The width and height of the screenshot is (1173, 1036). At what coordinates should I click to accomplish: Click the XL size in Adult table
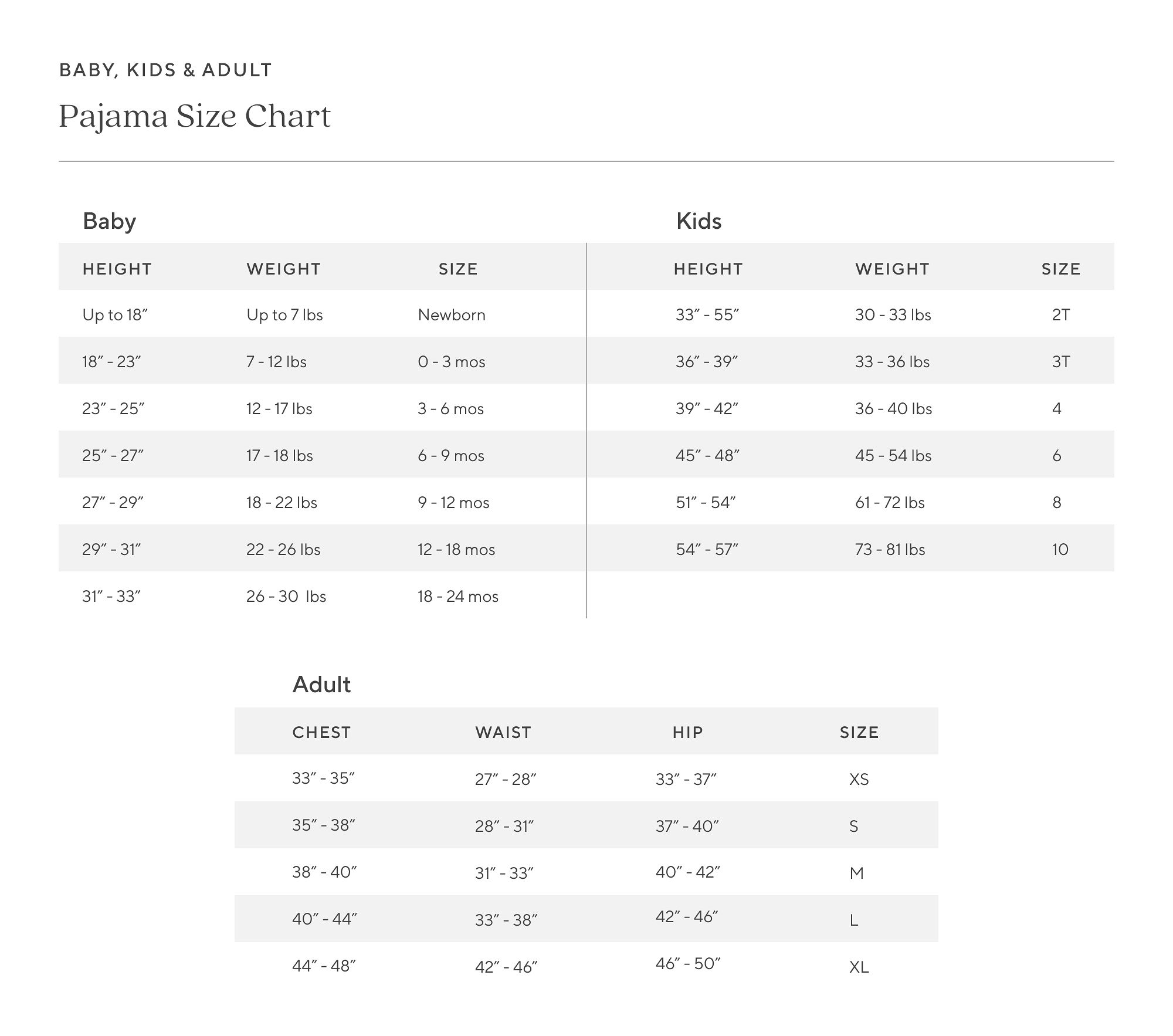click(x=859, y=967)
